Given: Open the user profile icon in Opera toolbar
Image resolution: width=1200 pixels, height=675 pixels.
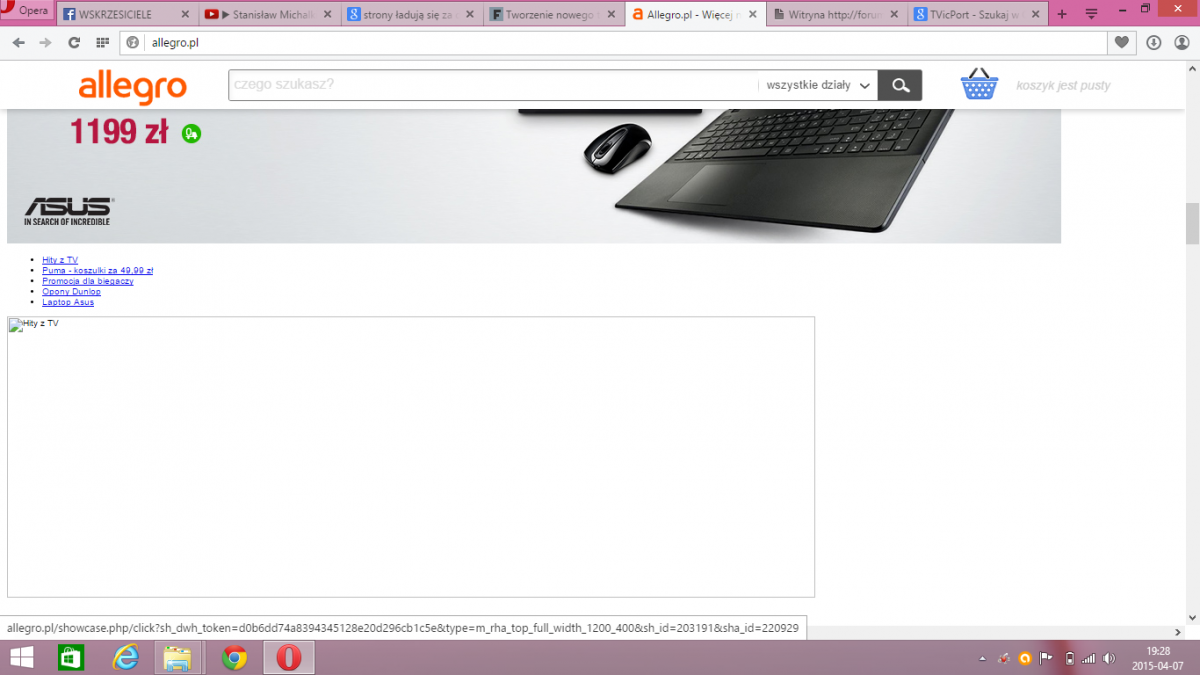Looking at the screenshot, I should coord(1180,43).
